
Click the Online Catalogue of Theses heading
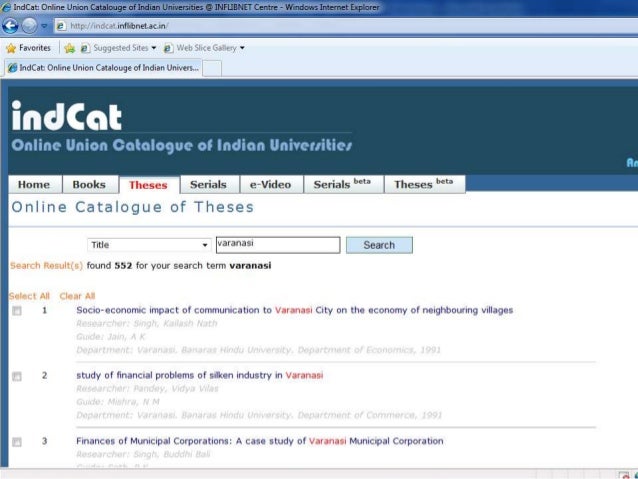(133, 207)
